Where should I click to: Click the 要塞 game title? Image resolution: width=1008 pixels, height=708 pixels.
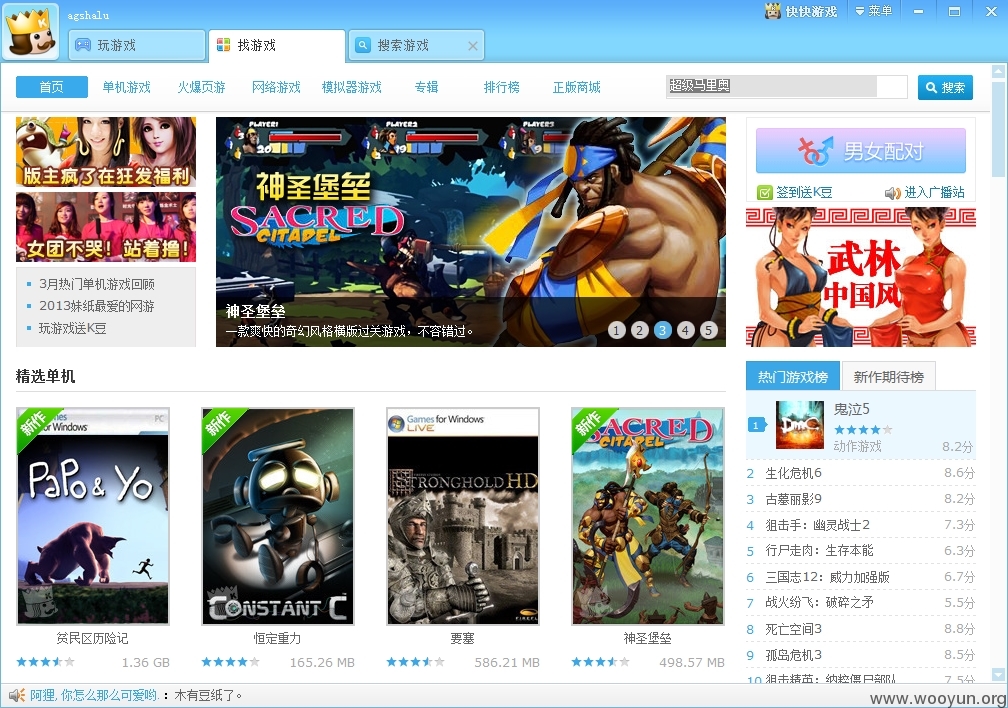coord(462,638)
